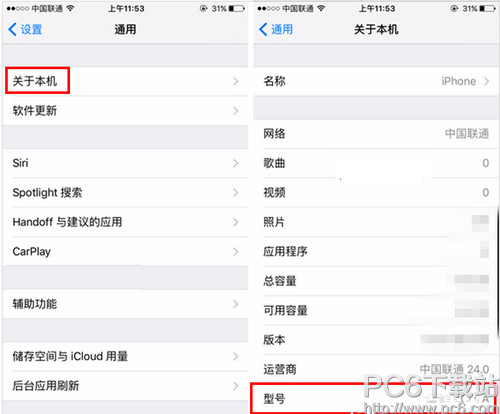The width and height of the screenshot is (500, 414).
Task: Open 关于本机 row
Action: 125,81
